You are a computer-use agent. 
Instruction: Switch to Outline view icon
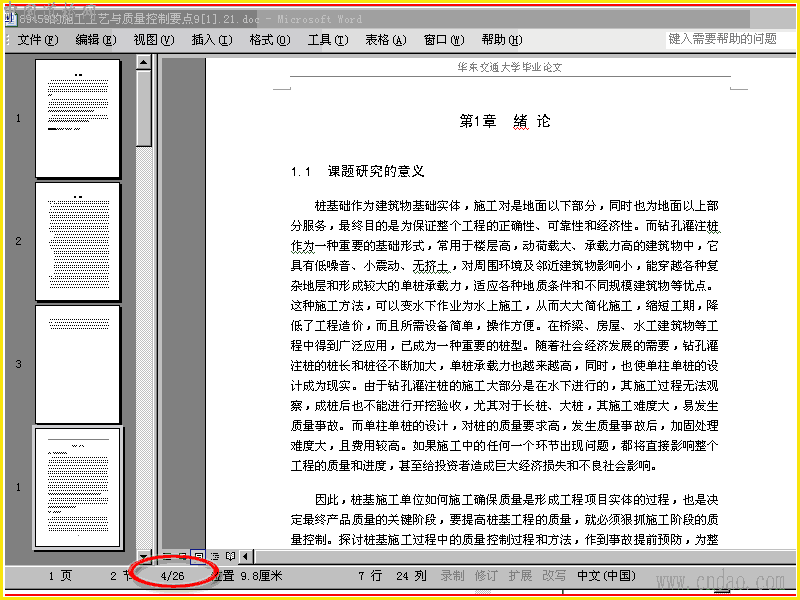pyautogui.click(x=215, y=557)
